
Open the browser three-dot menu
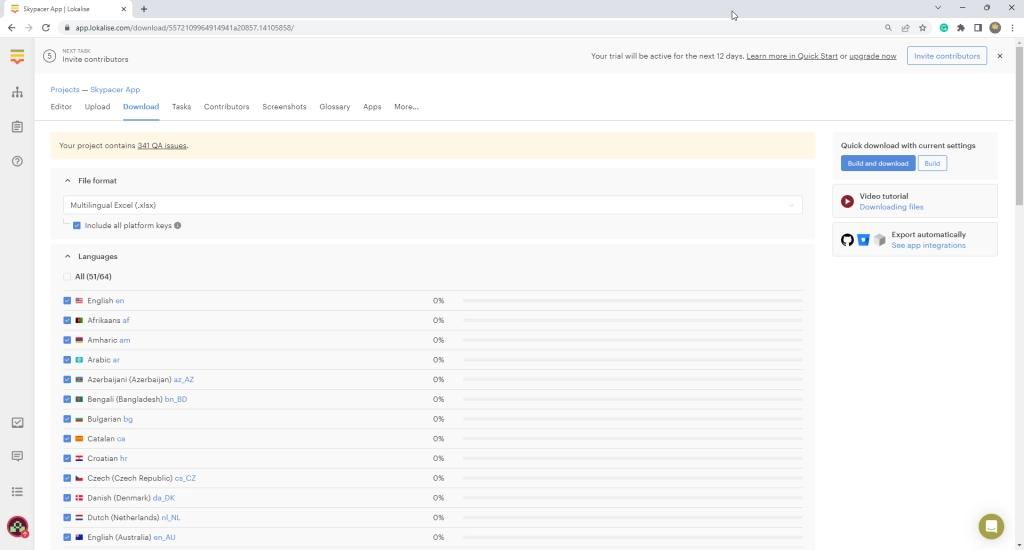click(x=1012, y=27)
